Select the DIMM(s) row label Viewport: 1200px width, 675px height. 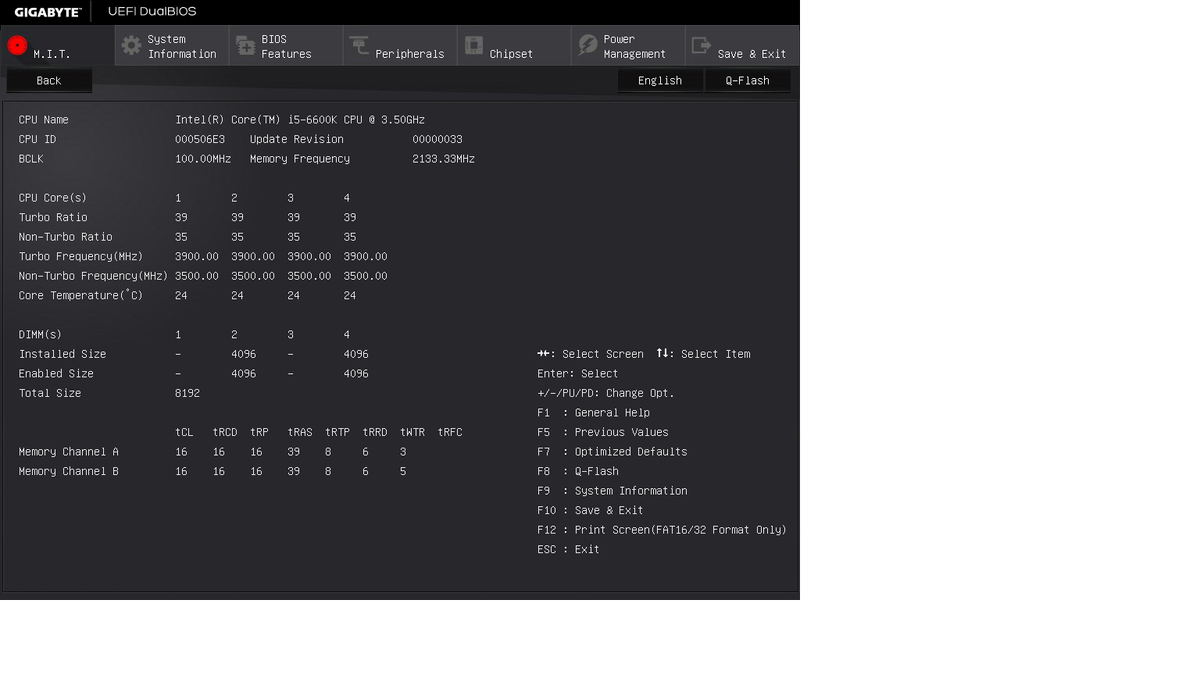tap(40, 335)
